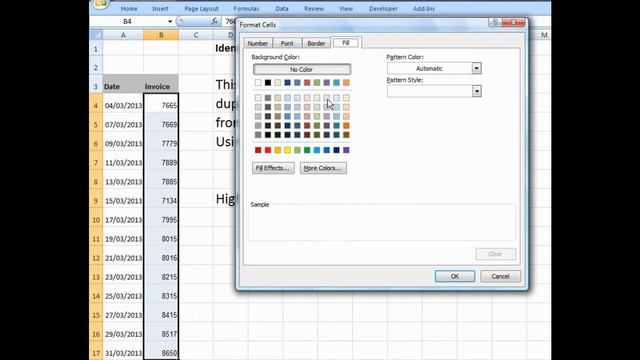The width and height of the screenshot is (640, 360).
Task: Open the Formulas ribbon tab
Action: pos(246,9)
